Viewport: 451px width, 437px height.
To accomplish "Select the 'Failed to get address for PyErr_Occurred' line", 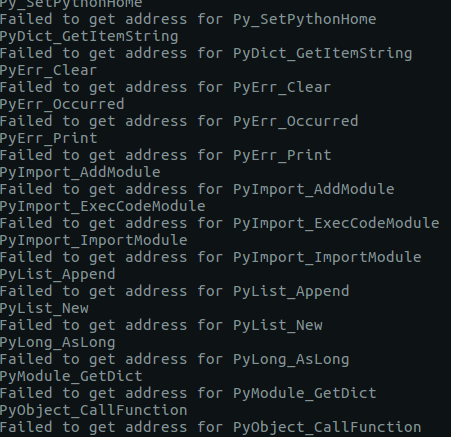I will 179,121.
